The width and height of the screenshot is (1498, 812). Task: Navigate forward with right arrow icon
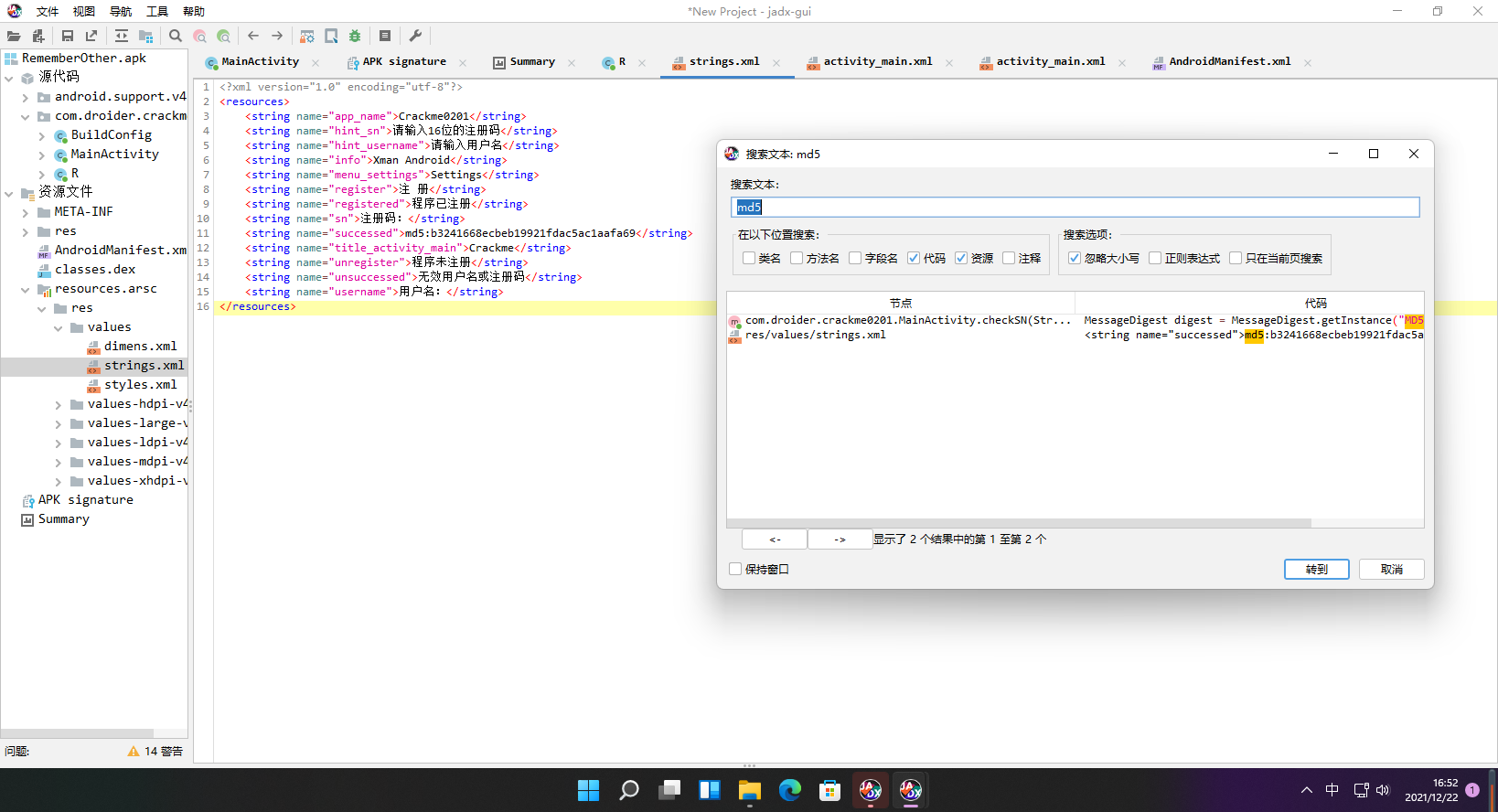[x=277, y=36]
